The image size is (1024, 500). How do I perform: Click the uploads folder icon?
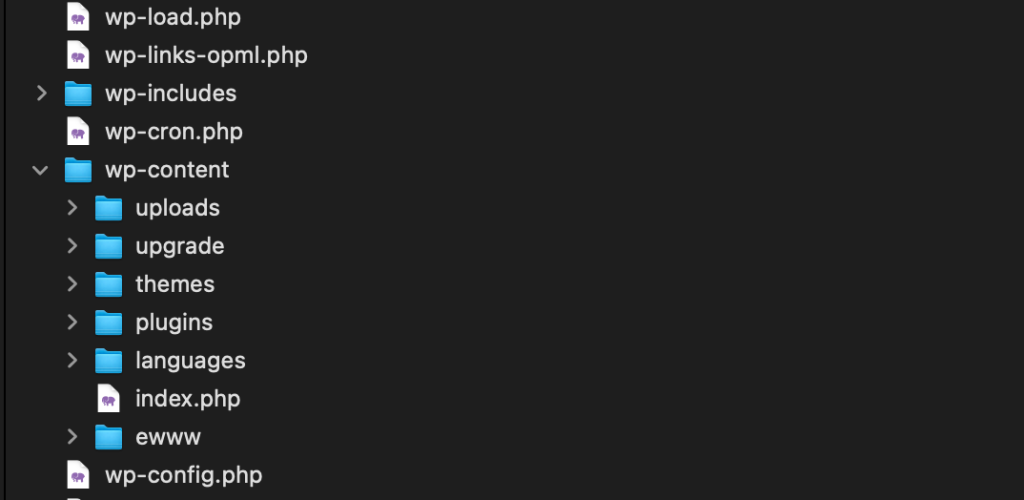[108, 208]
